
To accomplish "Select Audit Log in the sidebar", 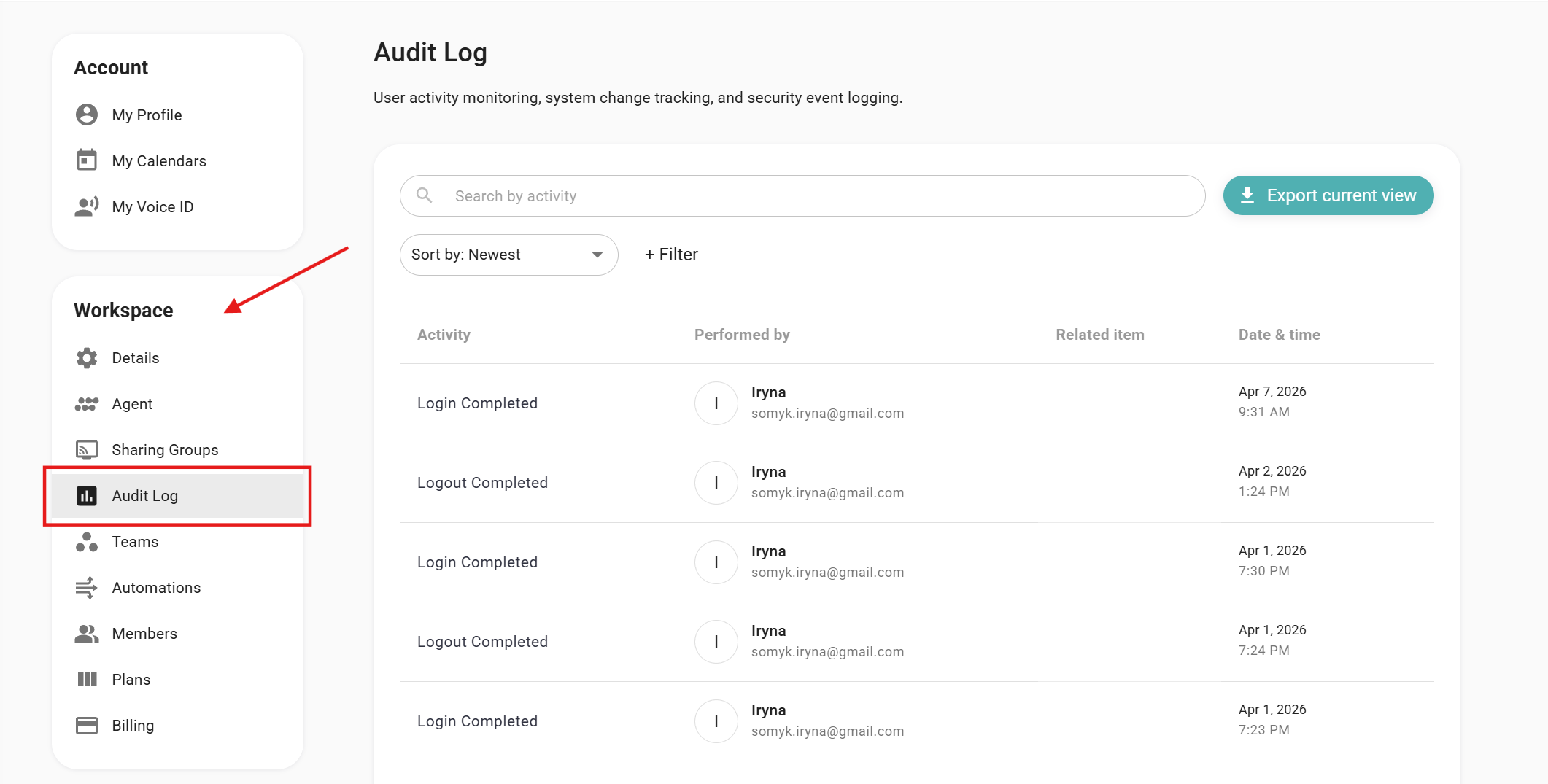I will [x=145, y=496].
